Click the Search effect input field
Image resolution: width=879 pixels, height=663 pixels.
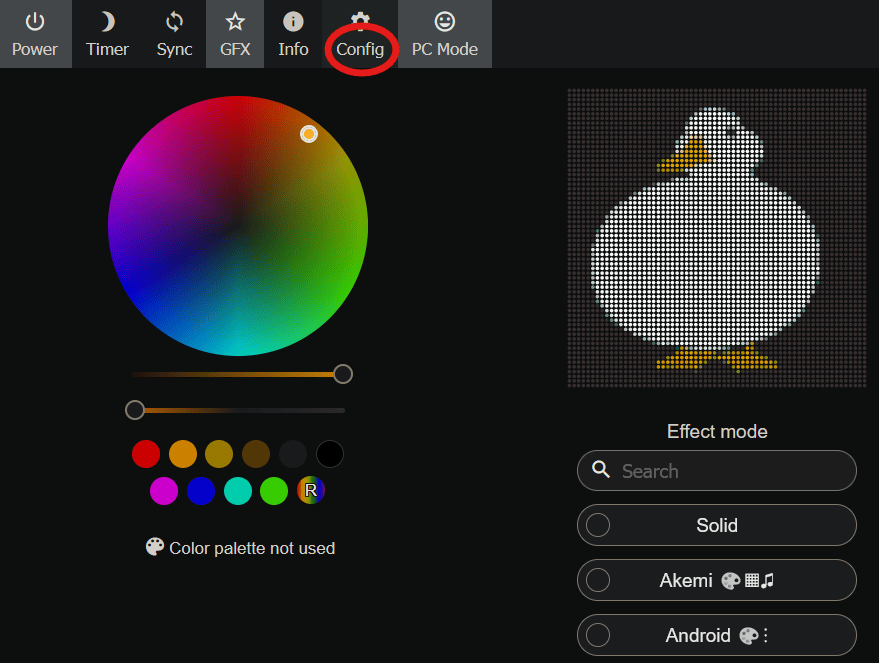coord(730,471)
